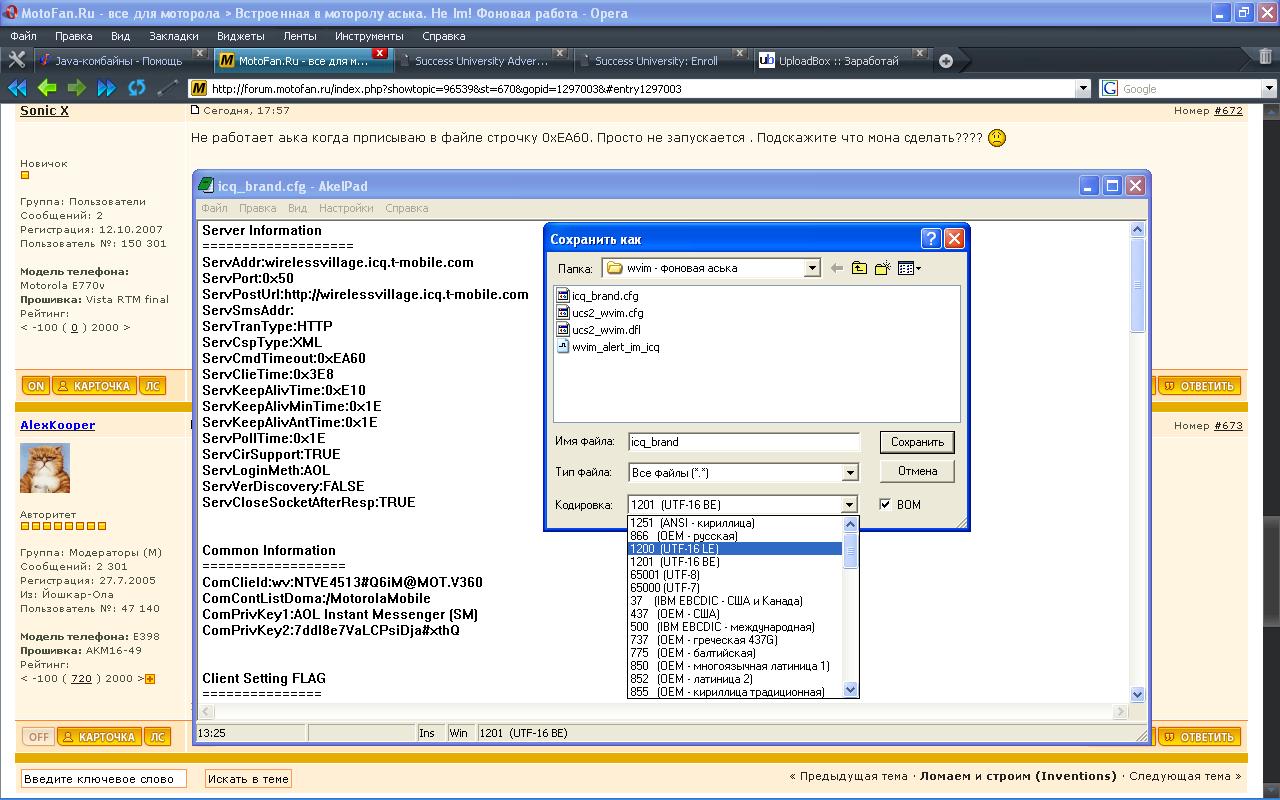Click the Отмена button
The width and height of the screenshot is (1280, 800).
[917, 471]
